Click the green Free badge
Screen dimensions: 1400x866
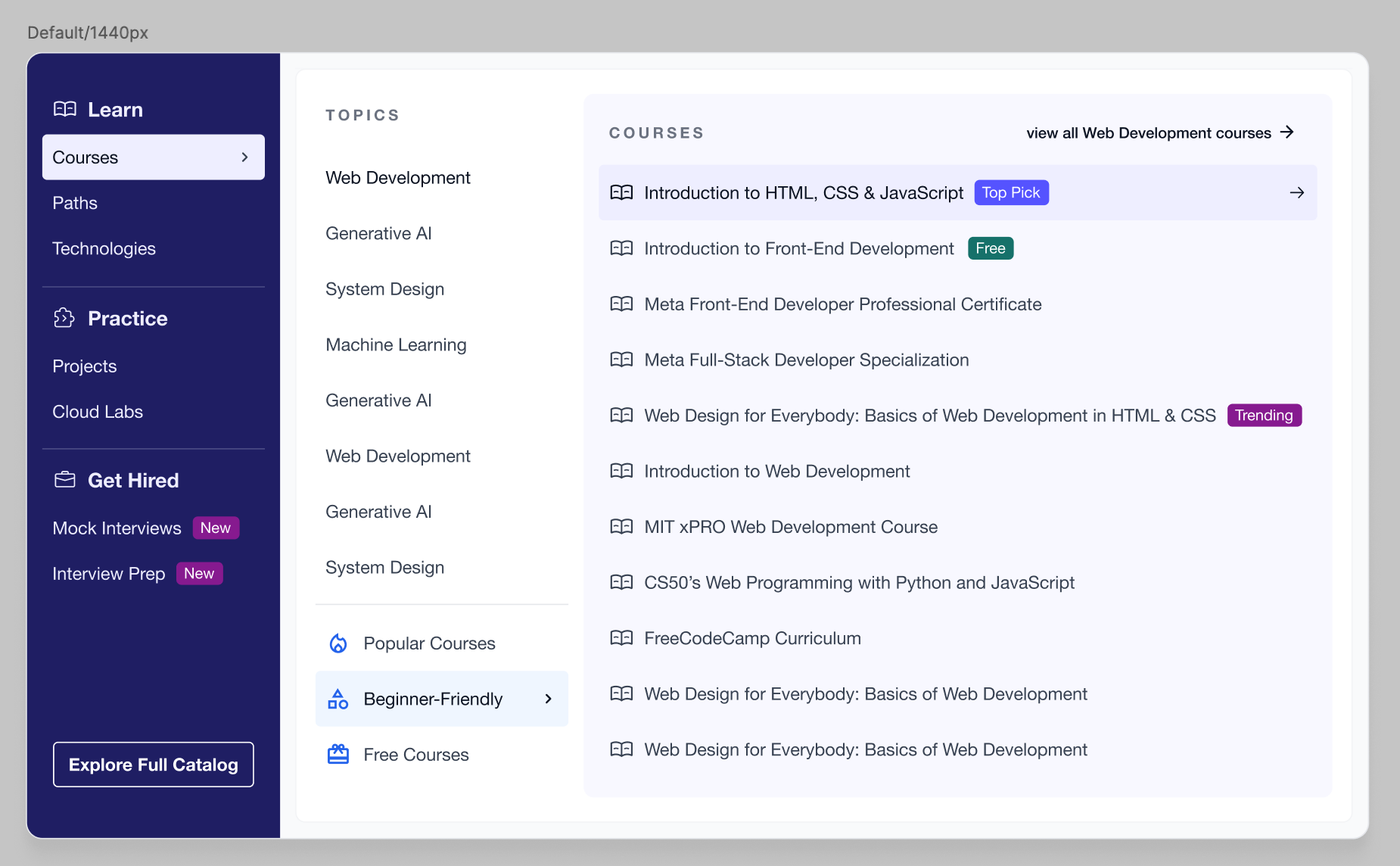[991, 248]
